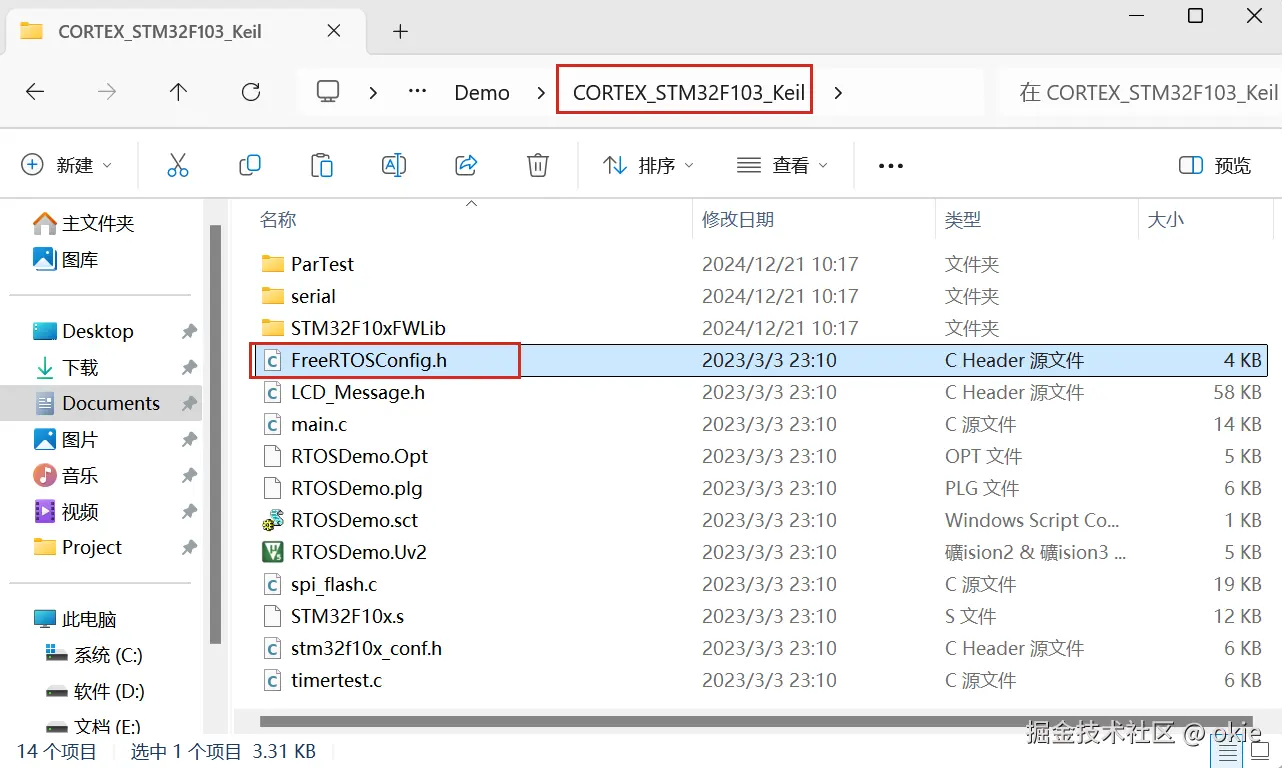This screenshot has height=768, width=1283.
Task: Click the Paste clipboard icon
Action: pyautogui.click(x=322, y=165)
